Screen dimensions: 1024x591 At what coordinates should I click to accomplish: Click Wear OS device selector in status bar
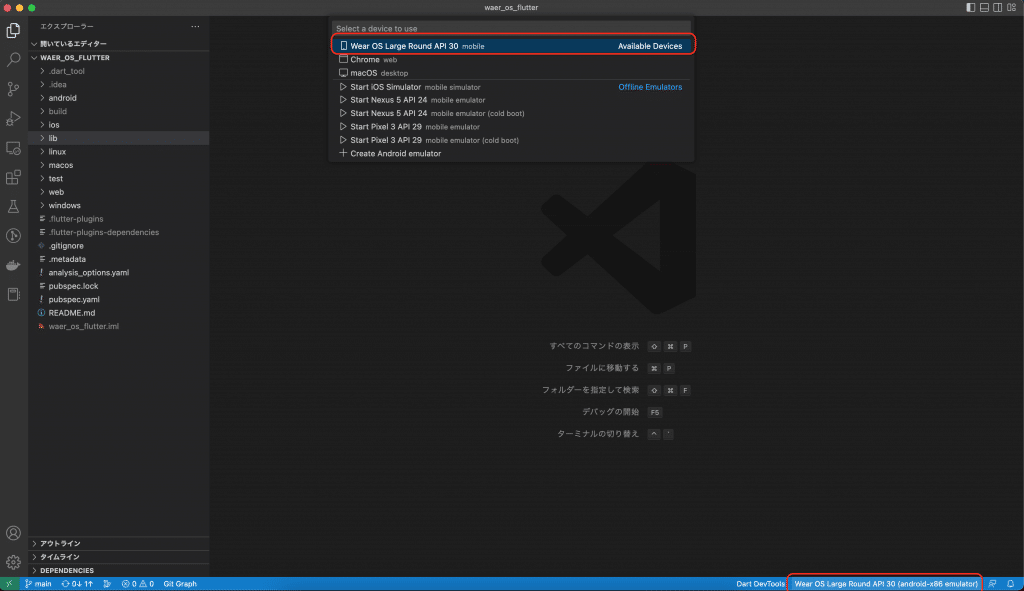886,584
